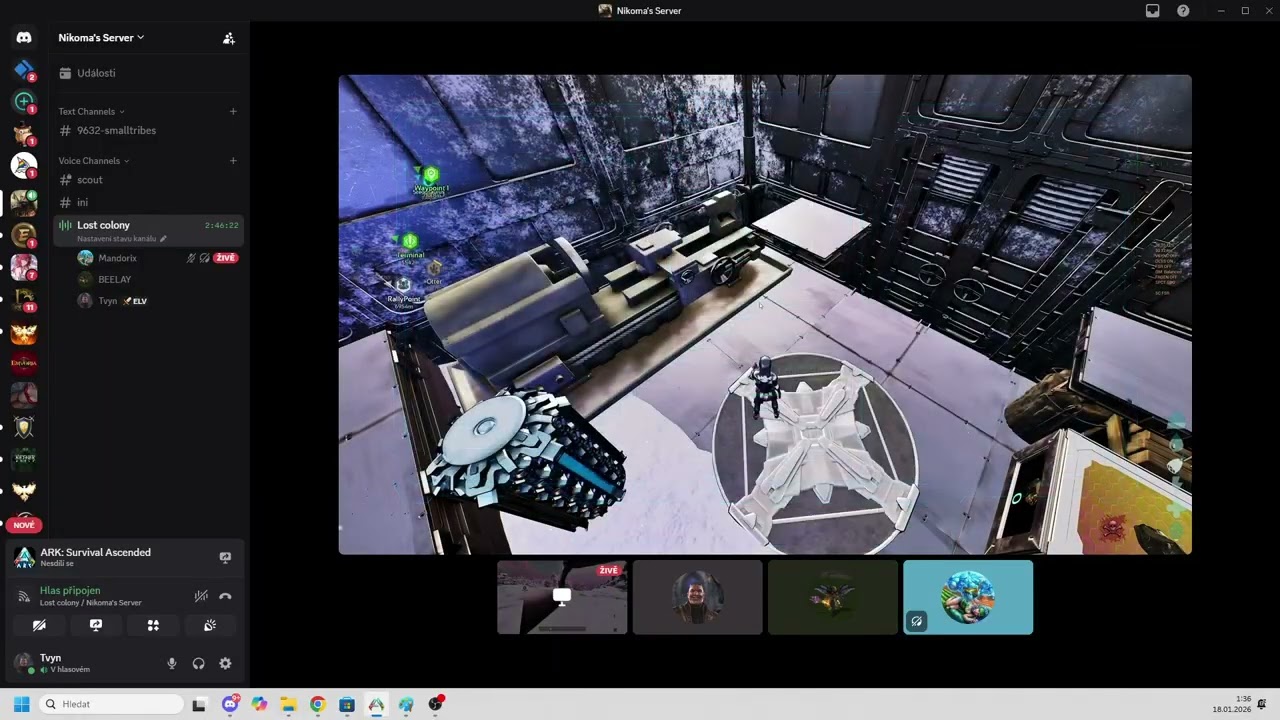Open Hlas připojen connection details

tap(92, 596)
